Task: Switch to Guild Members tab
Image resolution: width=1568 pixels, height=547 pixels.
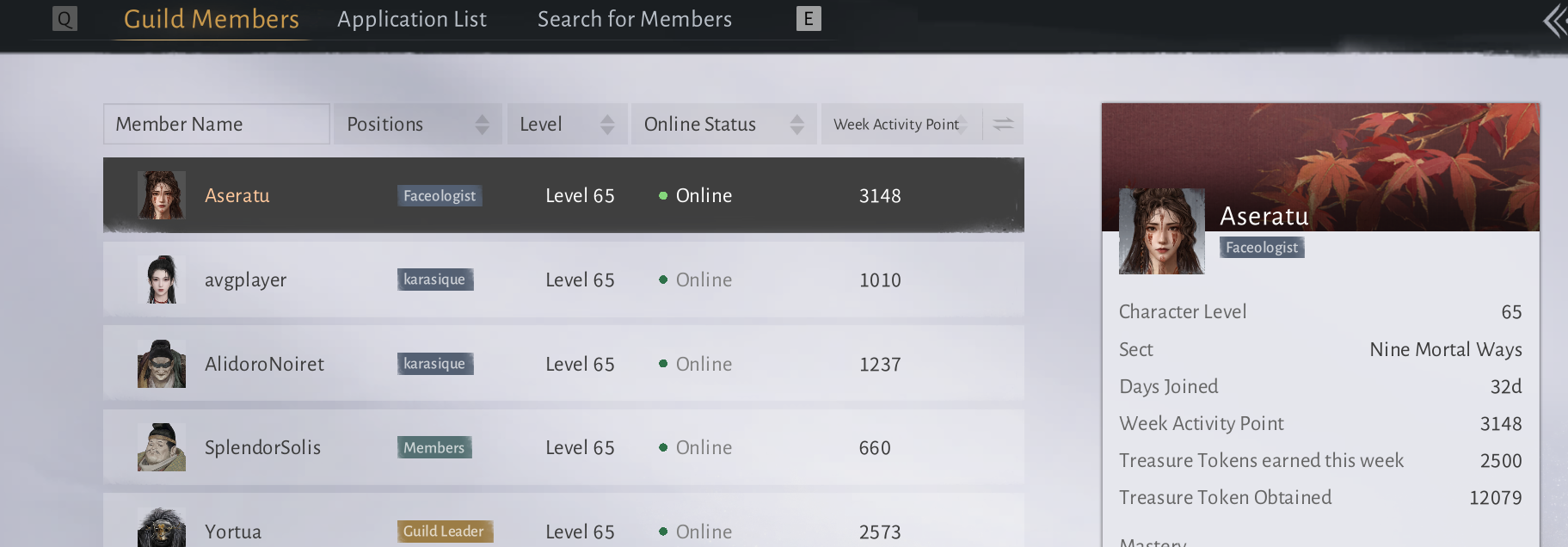Action: click(212, 19)
